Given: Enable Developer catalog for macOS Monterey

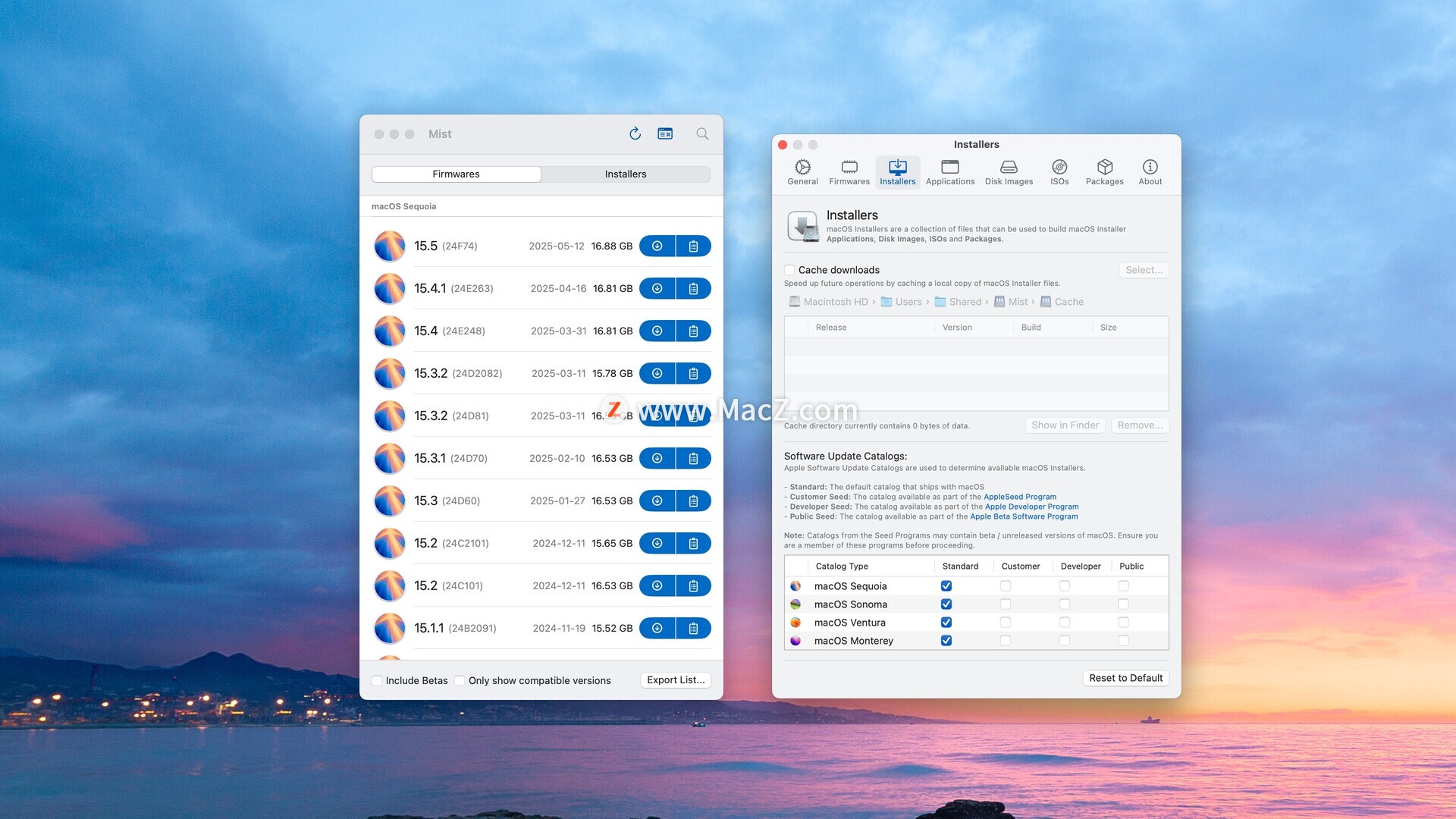Looking at the screenshot, I should (x=1065, y=640).
